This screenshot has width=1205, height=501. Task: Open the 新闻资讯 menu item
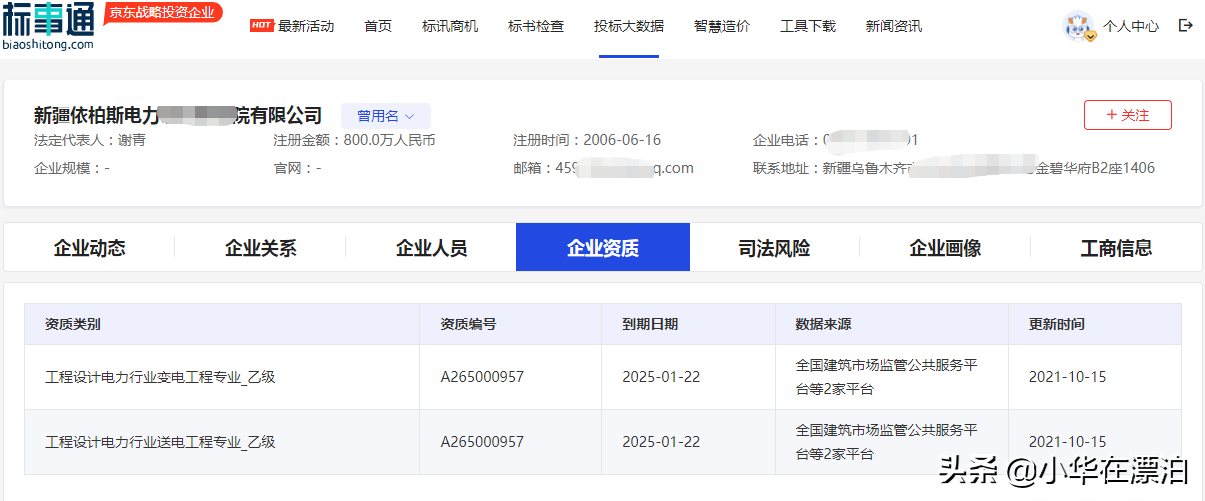click(x=894, y=26)
